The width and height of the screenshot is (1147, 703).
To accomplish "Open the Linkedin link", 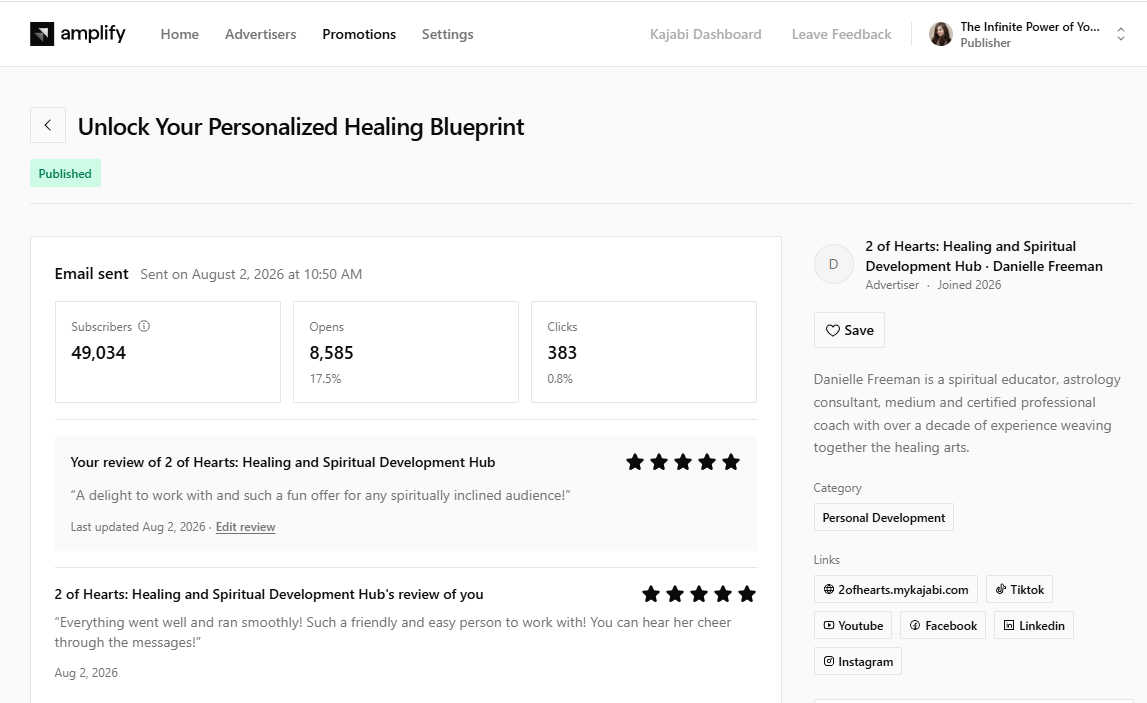I will (1034, 625).
